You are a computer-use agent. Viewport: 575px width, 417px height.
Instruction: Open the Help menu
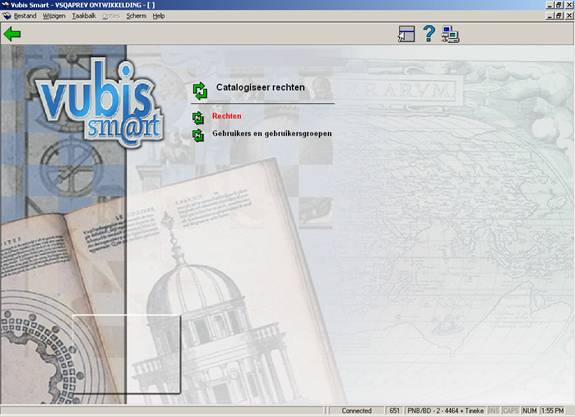158,16
